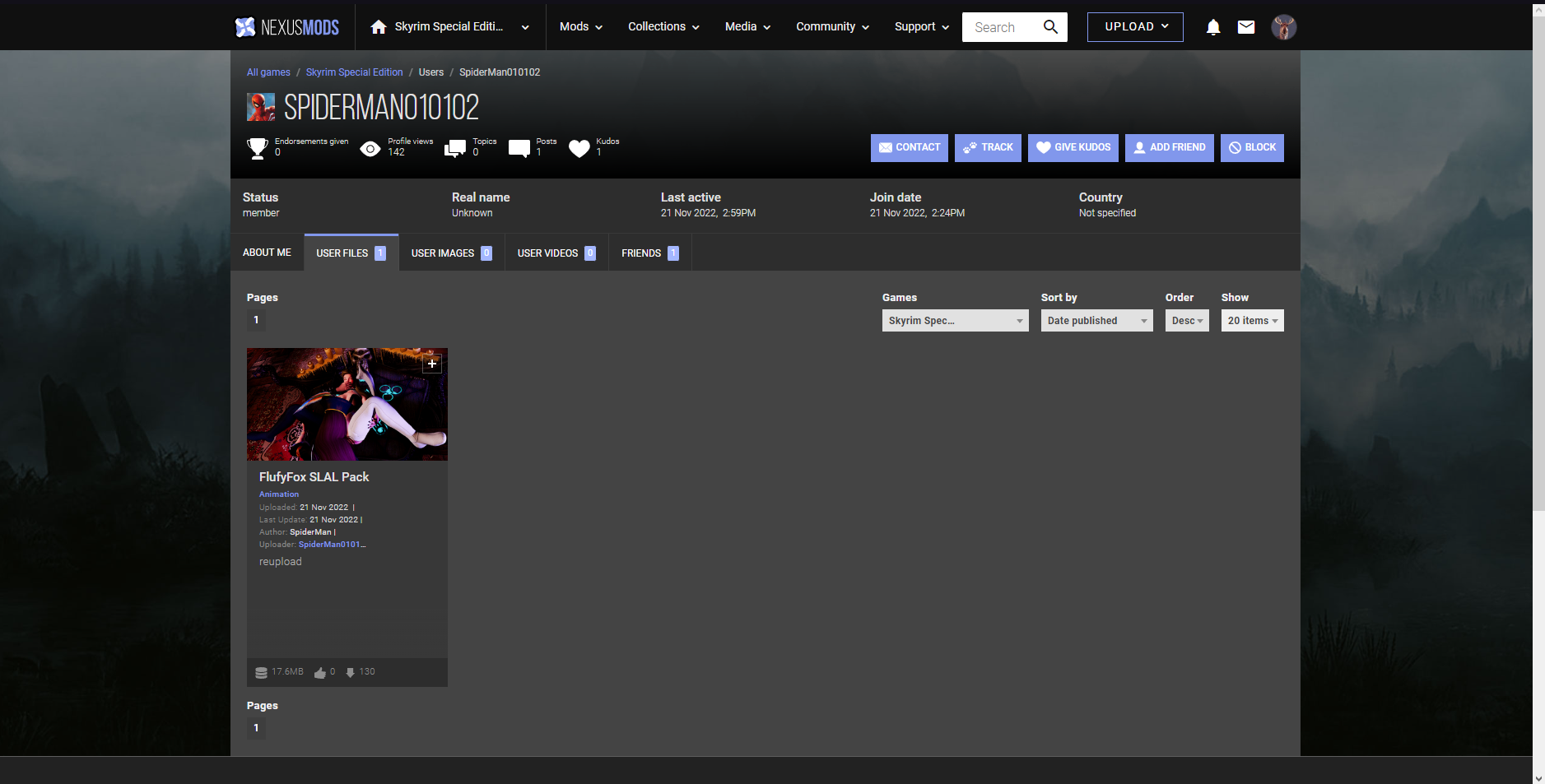
Task: Click the file size icon on mod card
Action: pyautogui.click(x=261, y=672)
